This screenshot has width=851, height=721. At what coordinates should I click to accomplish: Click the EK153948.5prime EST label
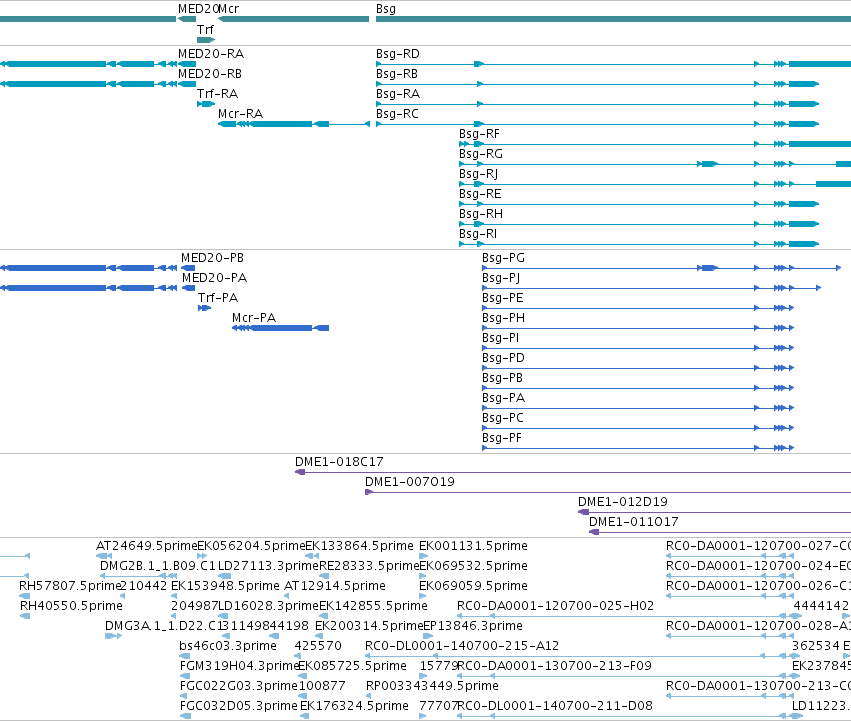[x=225, y=586]
